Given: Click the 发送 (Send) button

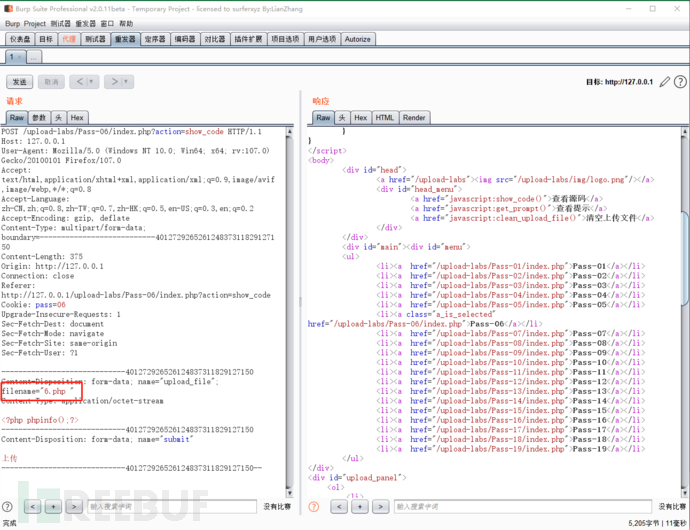Looking at the screenshot, I should pos(20,82).
